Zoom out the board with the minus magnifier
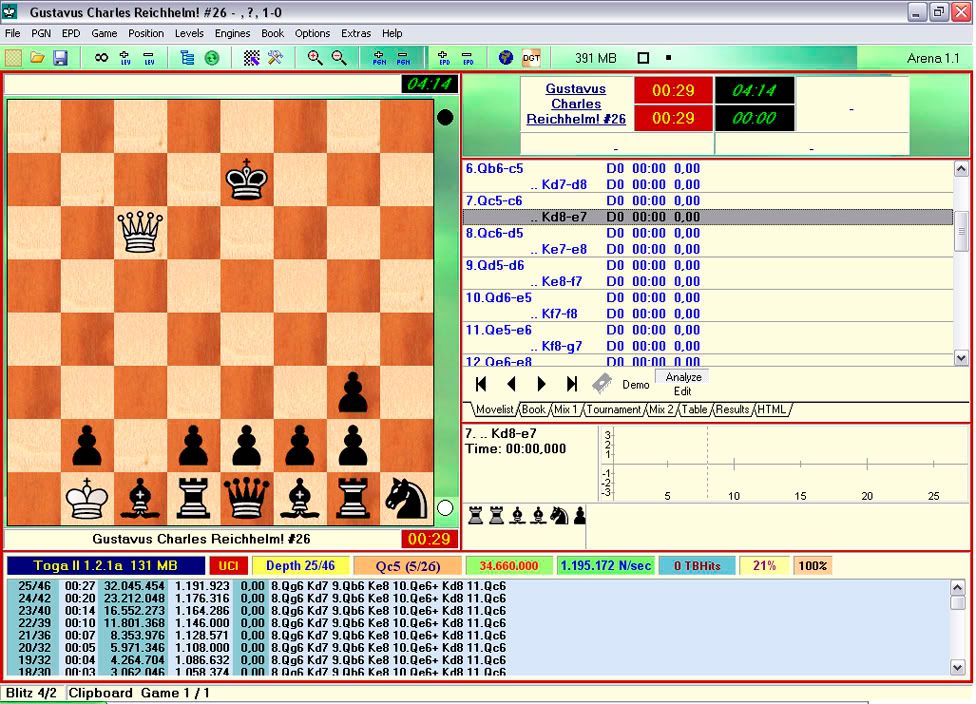 [339, 58]
